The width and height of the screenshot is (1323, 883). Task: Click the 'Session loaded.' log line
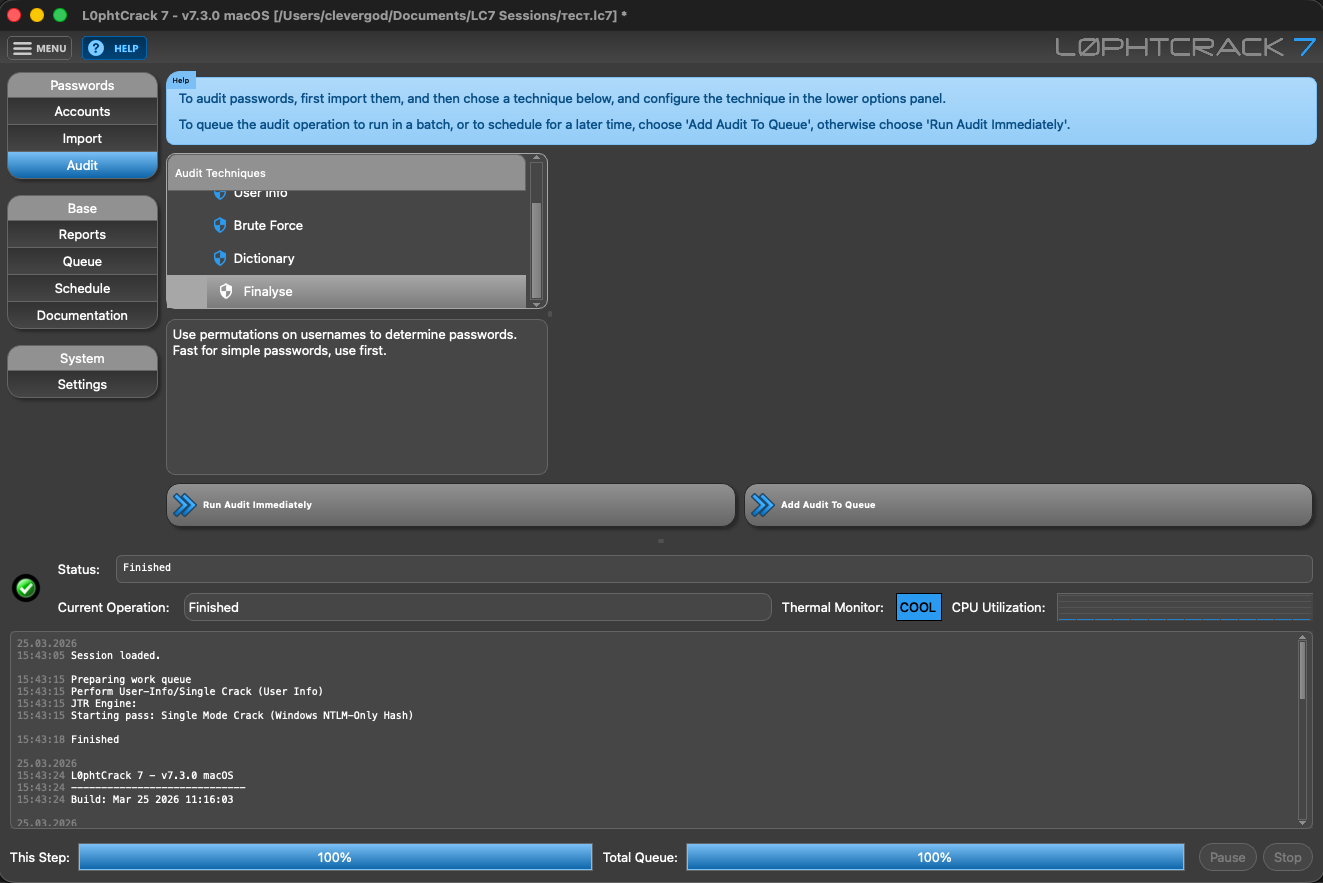pyautogui.click(x=115, y=656)
